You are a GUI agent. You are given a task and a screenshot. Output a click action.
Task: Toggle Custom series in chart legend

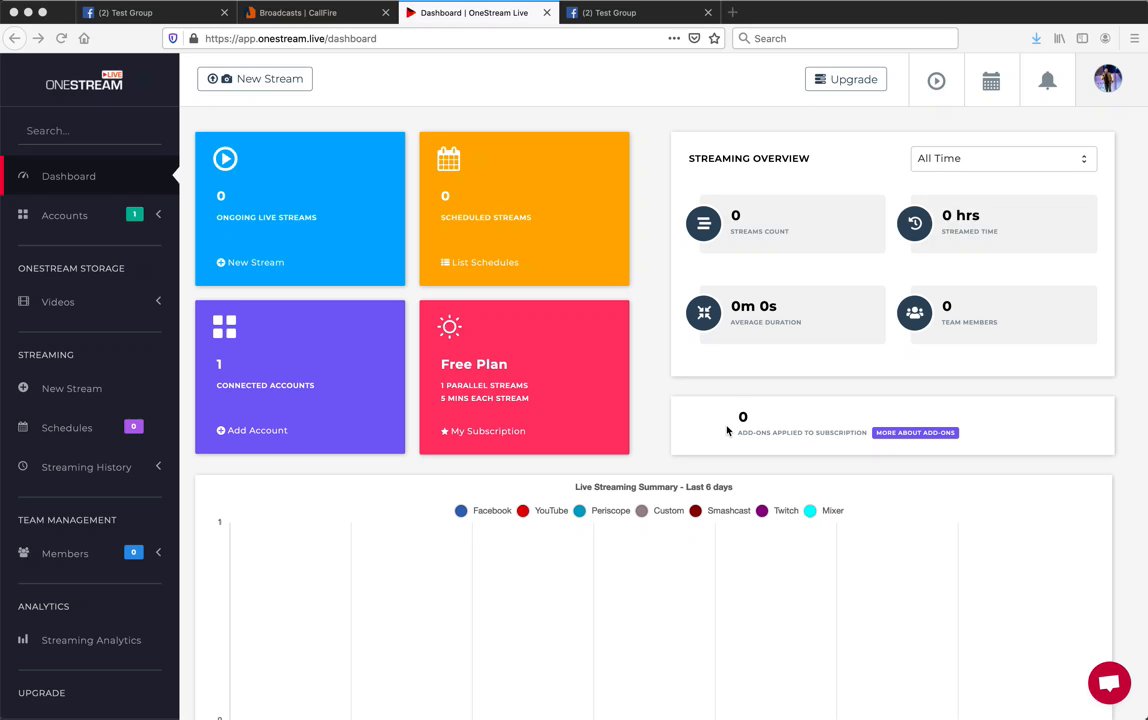(x=660, y=511)
